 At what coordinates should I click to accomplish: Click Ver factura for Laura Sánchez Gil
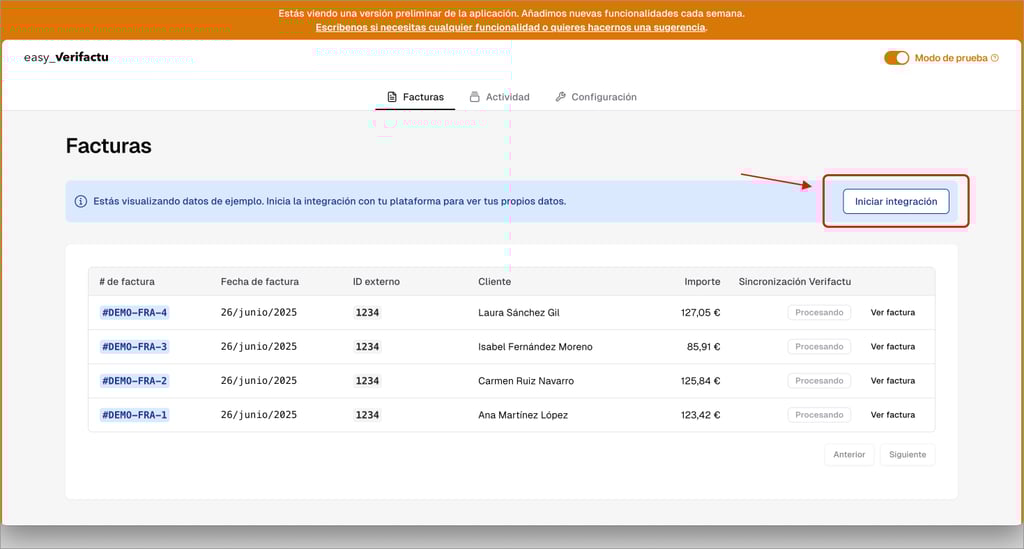click(x=892, y=313)
